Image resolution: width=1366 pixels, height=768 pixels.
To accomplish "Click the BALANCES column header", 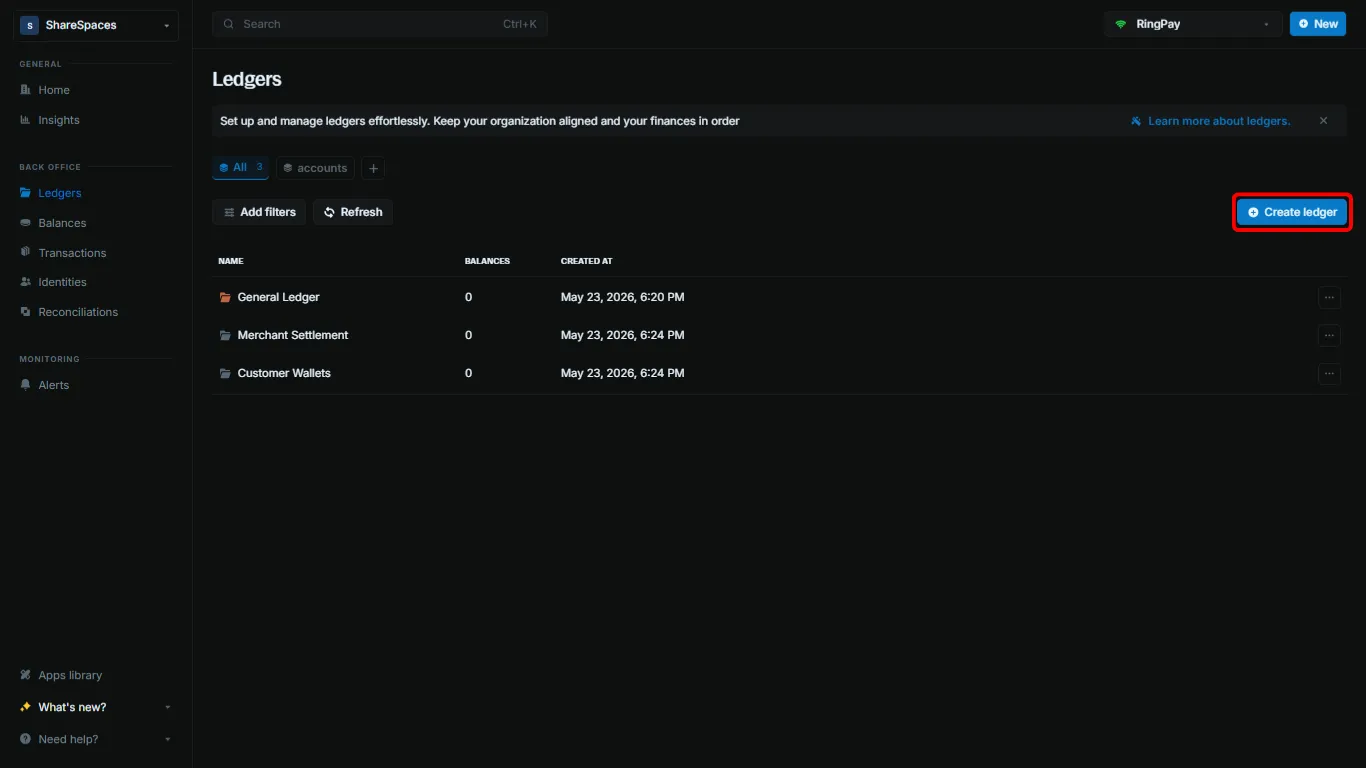I will tap(487, 261).
